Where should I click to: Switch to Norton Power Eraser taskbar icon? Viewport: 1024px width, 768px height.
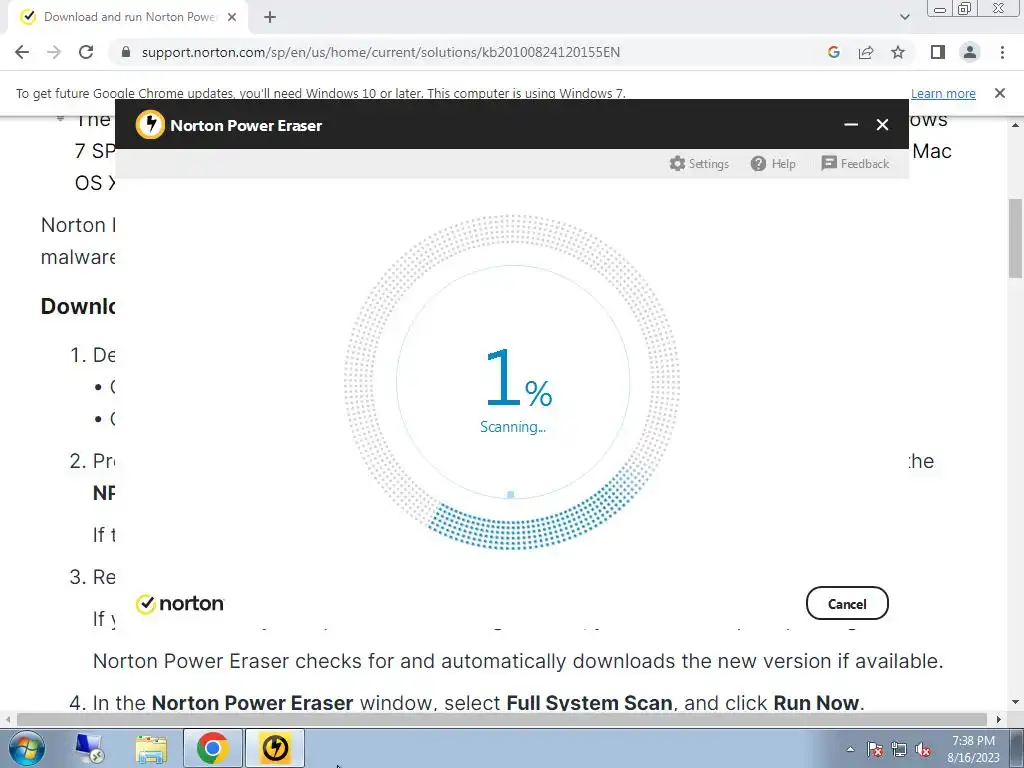point(275,748)
